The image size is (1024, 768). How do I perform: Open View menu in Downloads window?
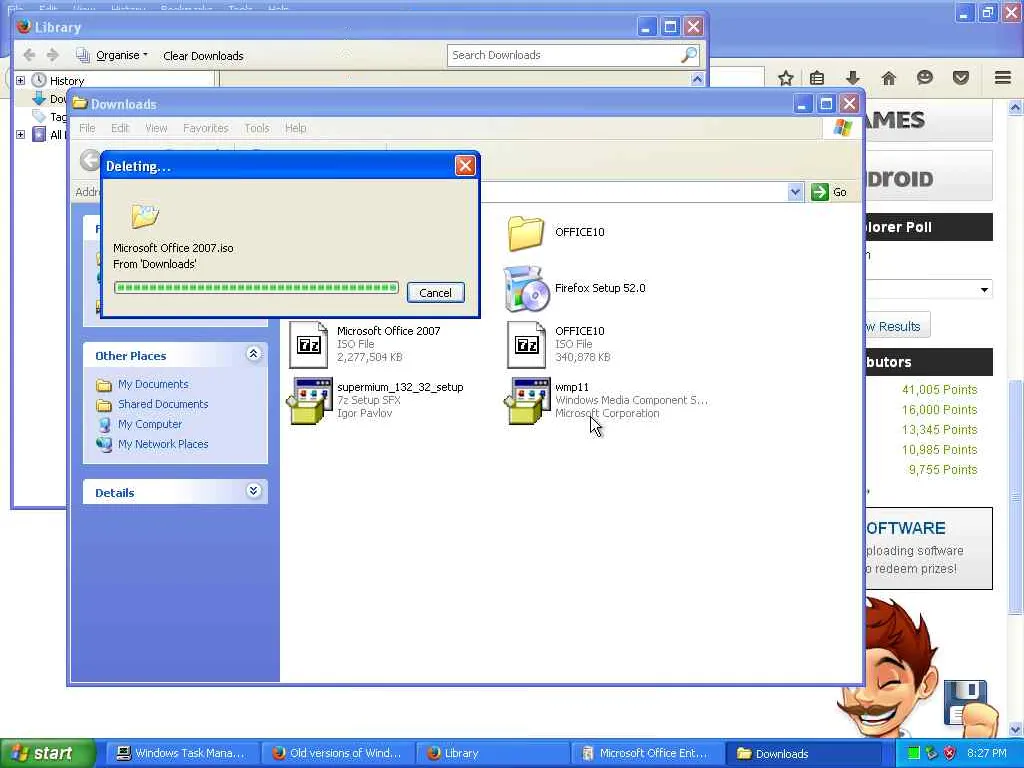(156, 128)
